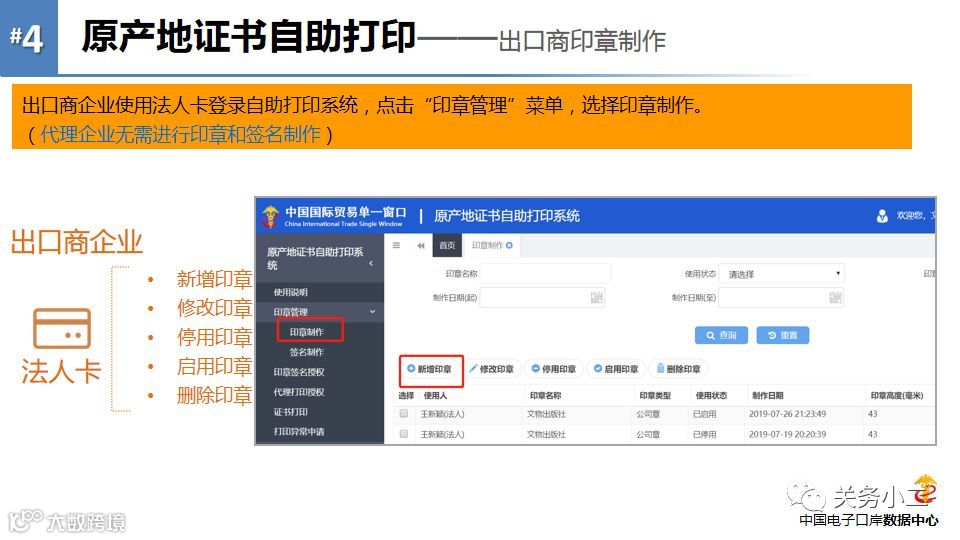Image resolution: width=960 pixels, height=540 pixels.
Task: Close the 印章制作 tab via its round icon
Action: (509, 246)
